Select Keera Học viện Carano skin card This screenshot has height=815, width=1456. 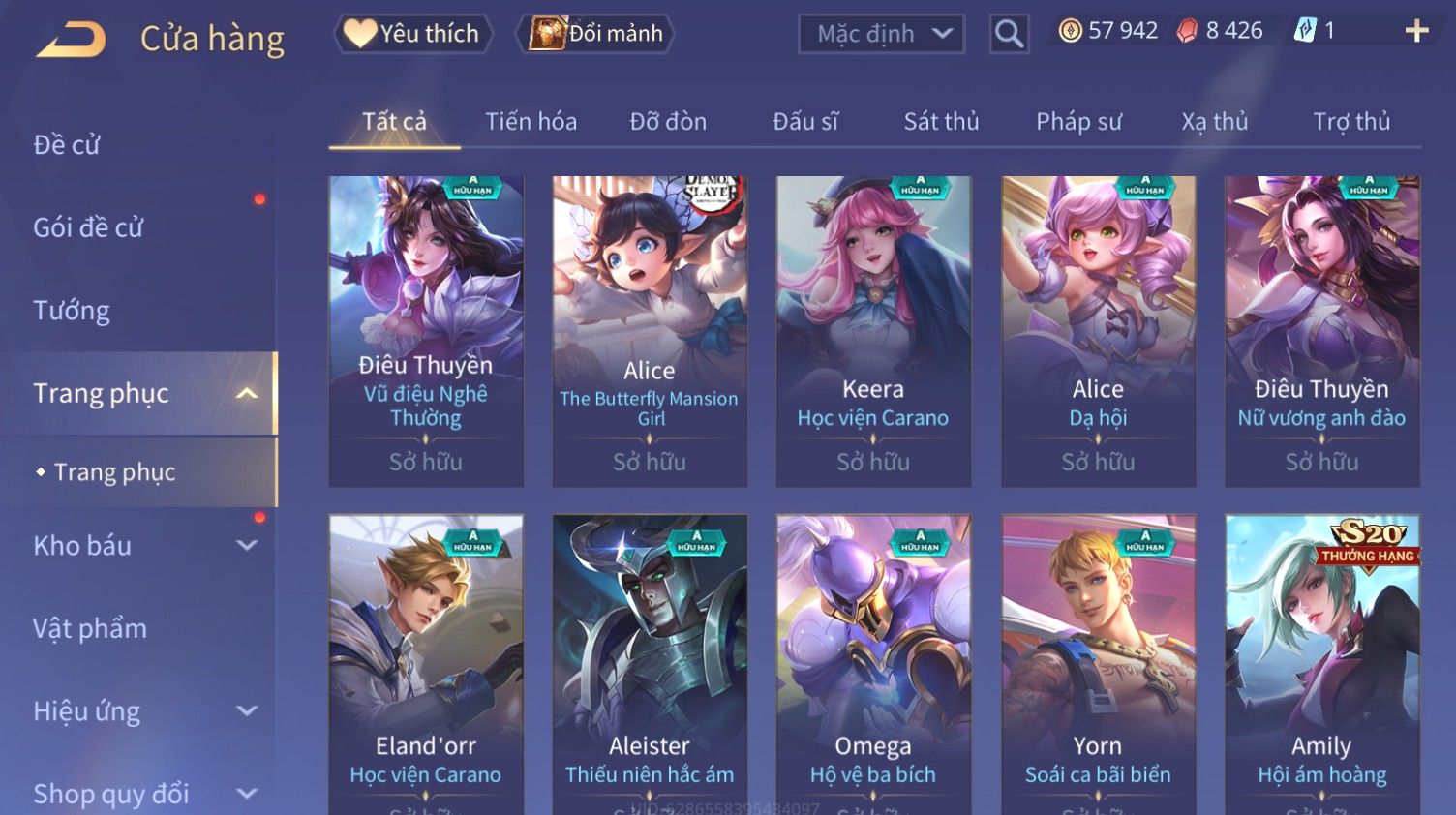coord(873,331)
